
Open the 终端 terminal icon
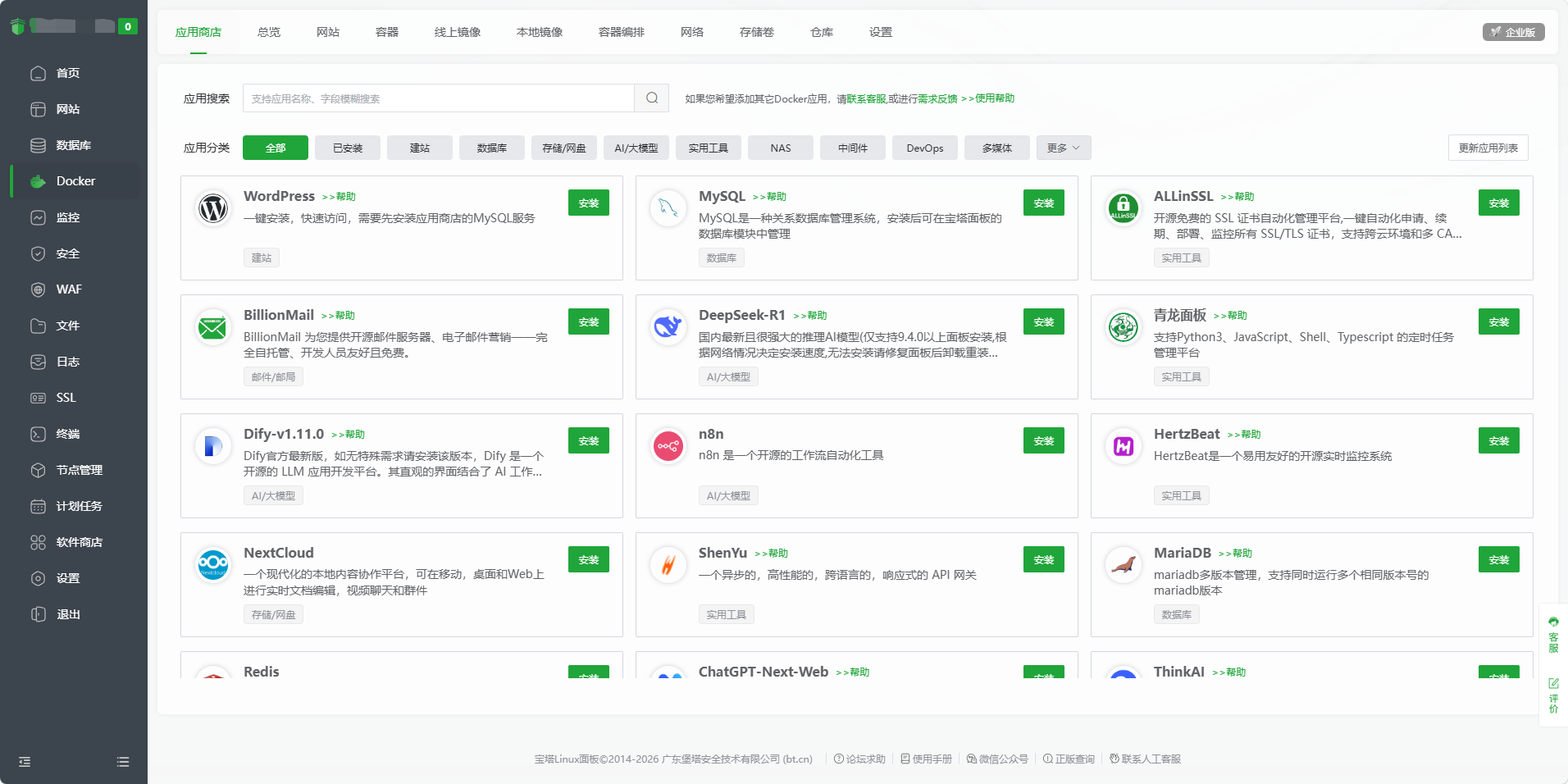(x=38, y=434)
